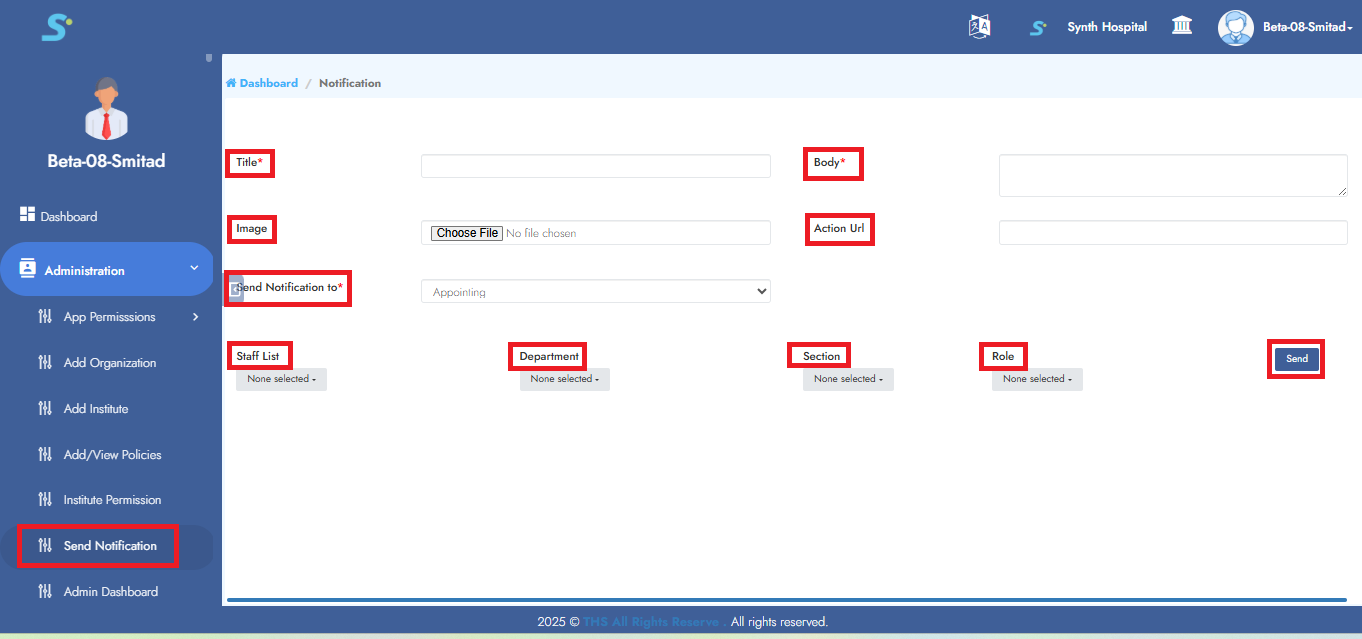Click the language translate icon in header
The width and height of the screenshot is (1362, 639).
979,27
